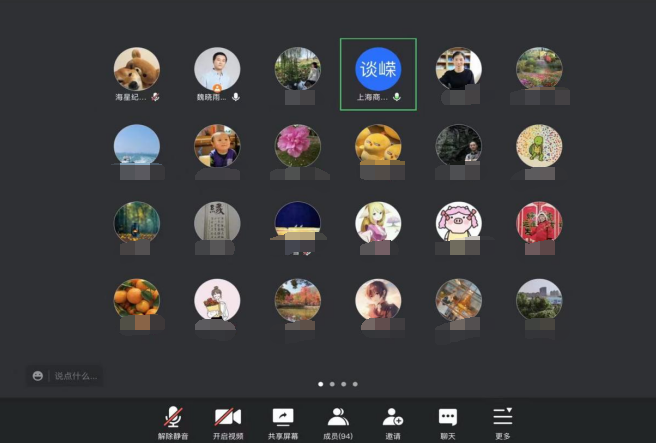Select the stone stele calligraphy avatar
This screenshot has height=443, width=656.
tap(217, 221)
